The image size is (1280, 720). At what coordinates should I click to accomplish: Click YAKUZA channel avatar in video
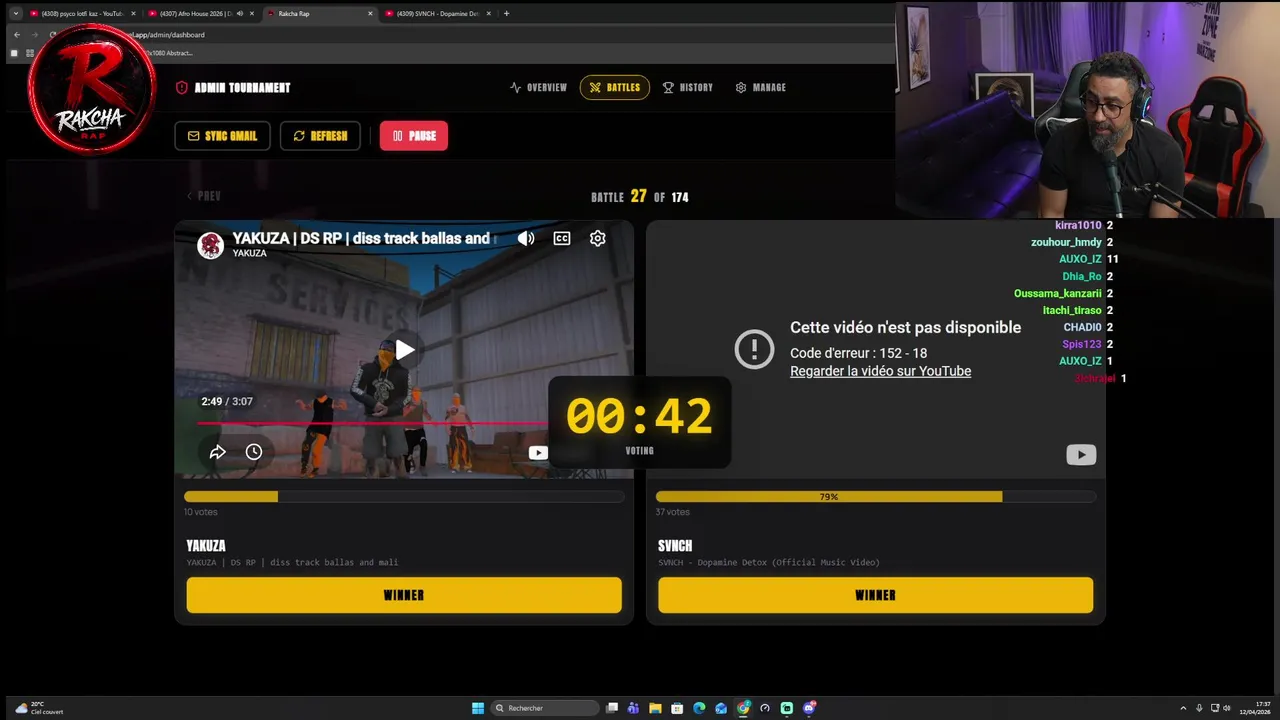tap(210, 246)
